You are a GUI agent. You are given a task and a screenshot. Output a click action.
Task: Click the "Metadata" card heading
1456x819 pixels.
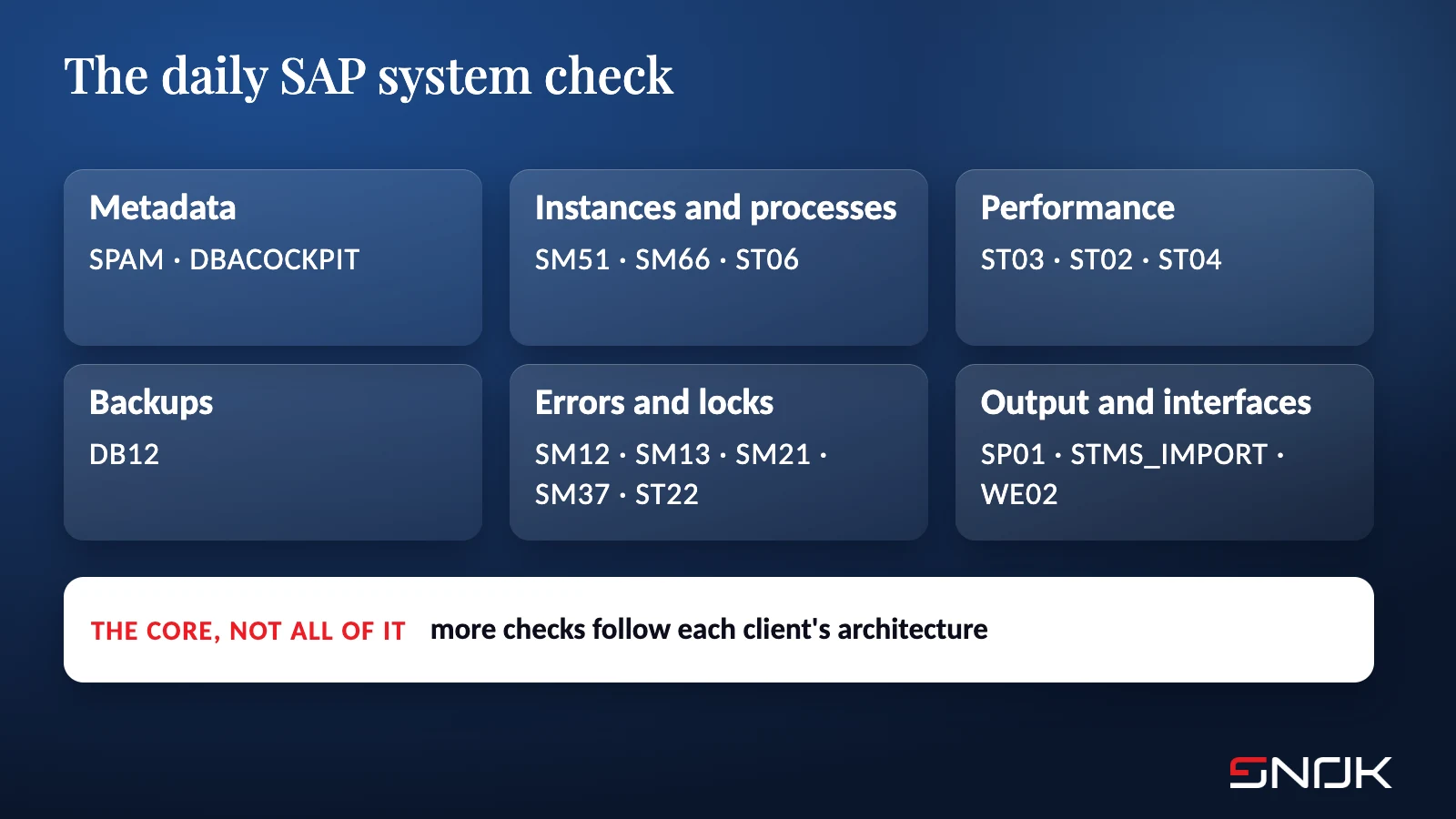click(163, 207)
